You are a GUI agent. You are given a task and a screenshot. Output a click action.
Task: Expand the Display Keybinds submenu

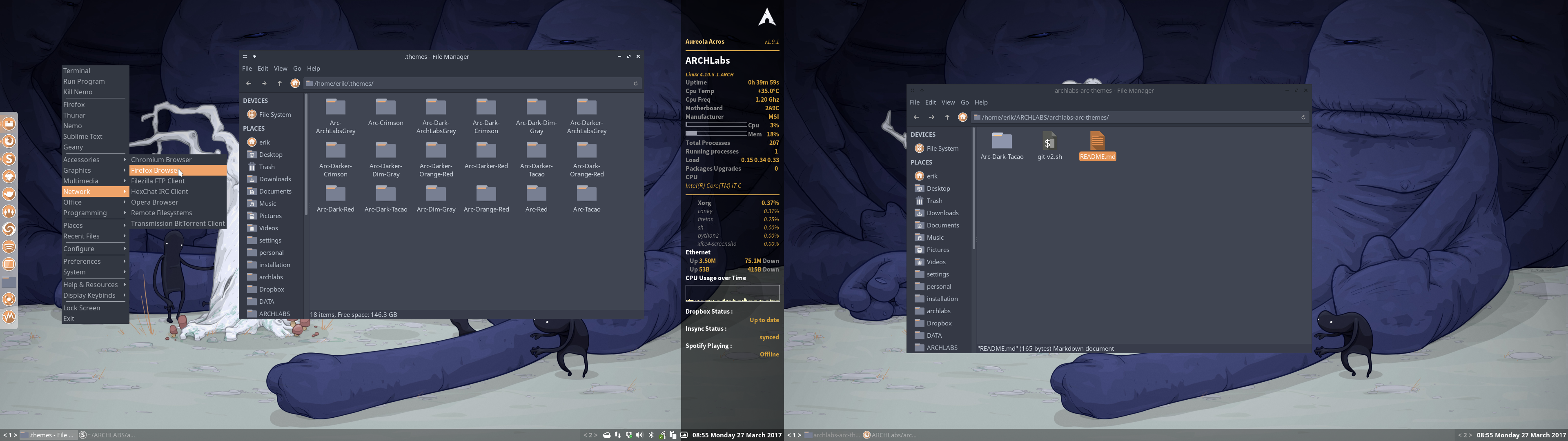pos(95,295)
